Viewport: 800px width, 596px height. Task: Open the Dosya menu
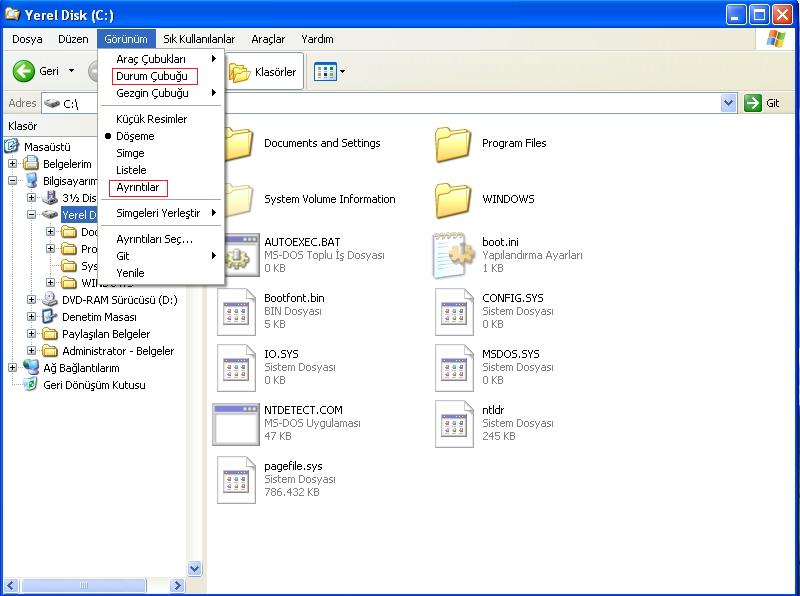pos(27,39)
